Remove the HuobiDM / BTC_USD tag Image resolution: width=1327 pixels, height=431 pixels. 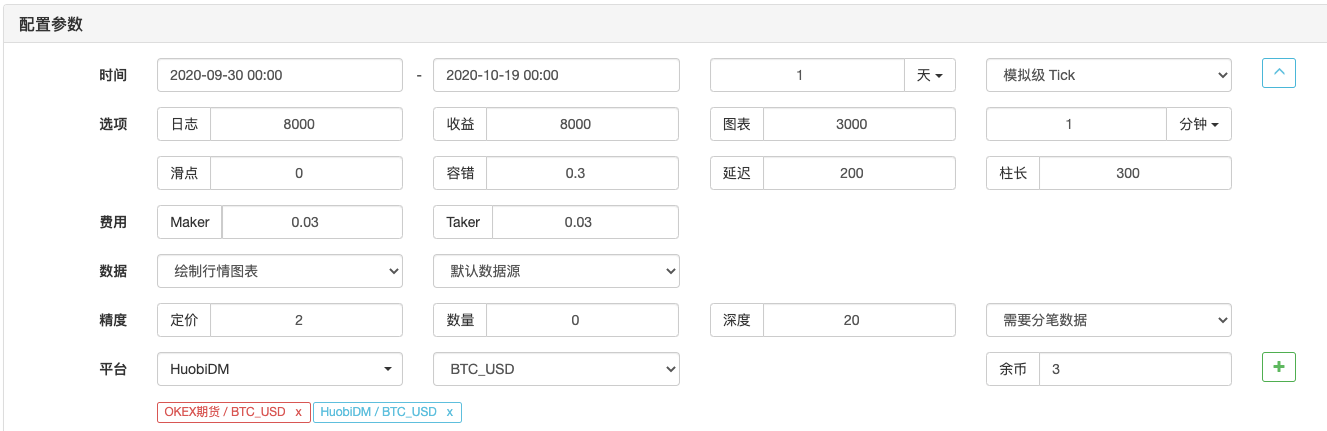pyautogui.click(x=450, y=412)
